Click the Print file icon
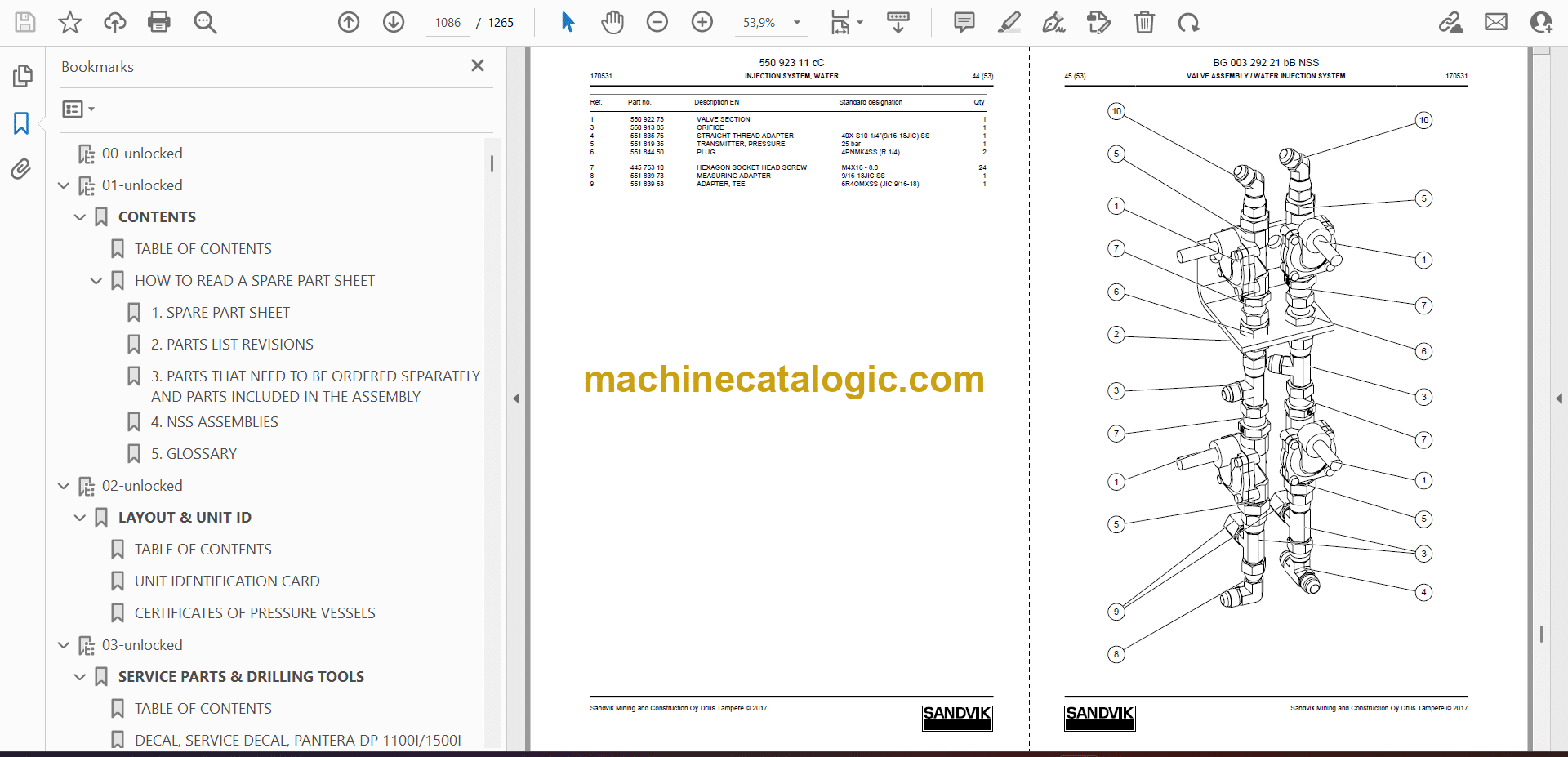 [158, 22]
